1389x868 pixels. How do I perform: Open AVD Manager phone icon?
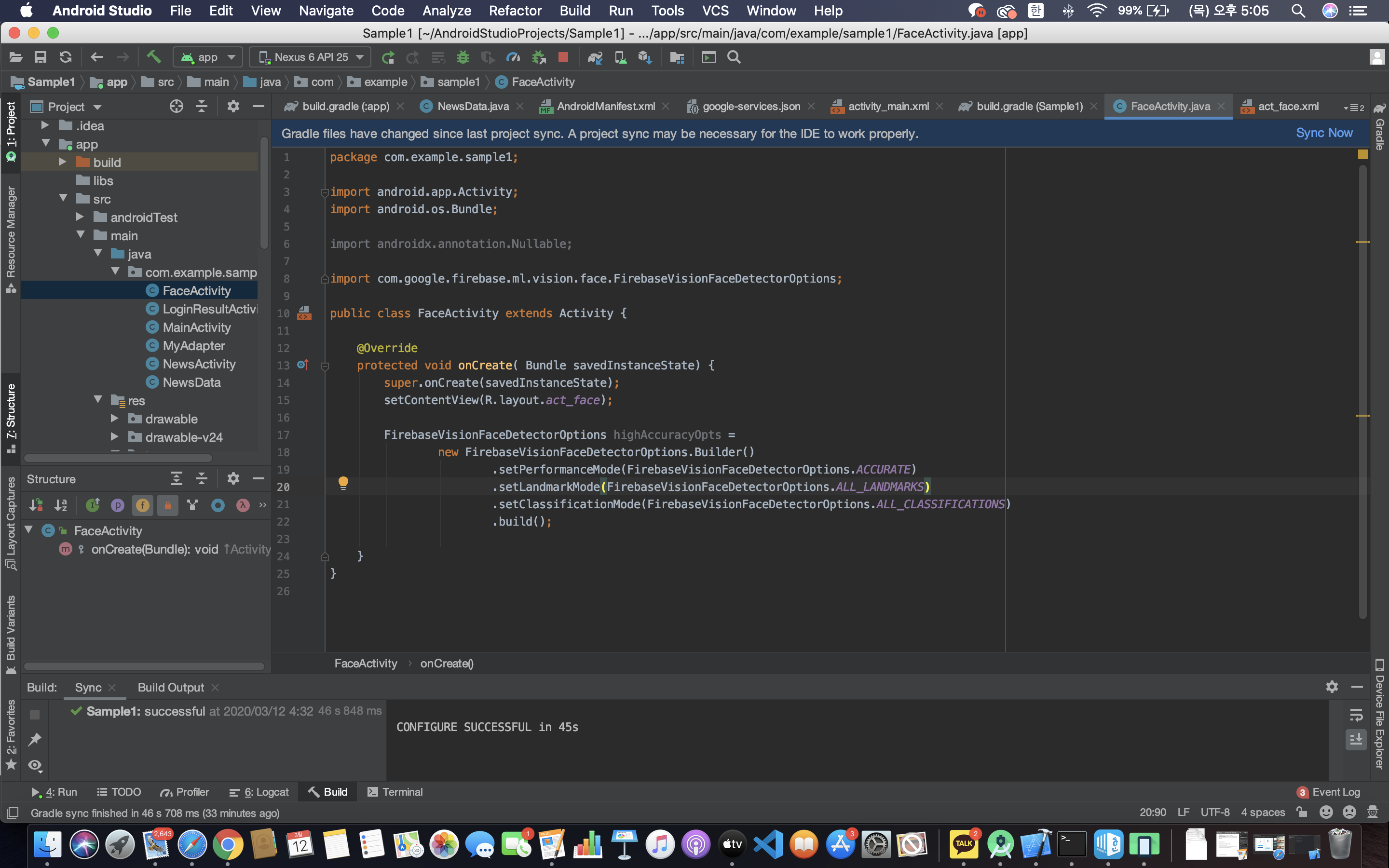point(620,57)
